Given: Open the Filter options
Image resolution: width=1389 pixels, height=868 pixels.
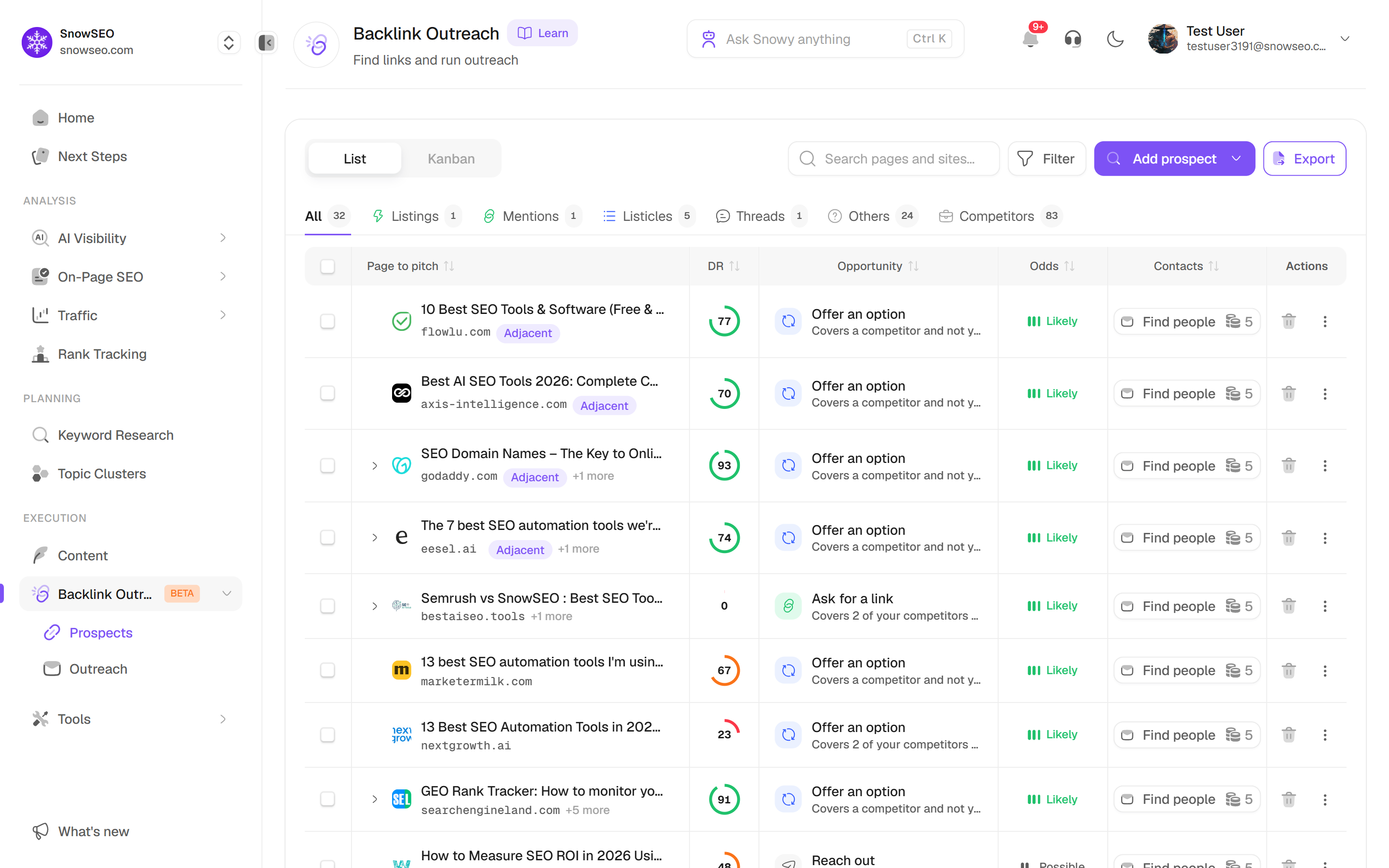Looking at the screenshot, I should click(x=1047, y=159).
